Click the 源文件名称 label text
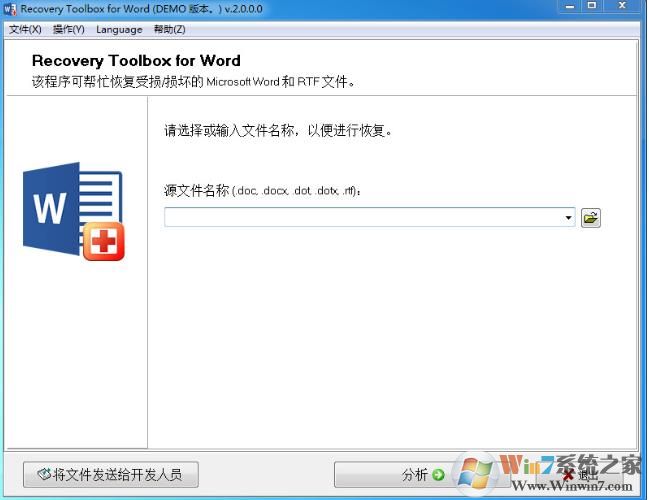Screen dimensions: 649x500 tap(263, 191)
